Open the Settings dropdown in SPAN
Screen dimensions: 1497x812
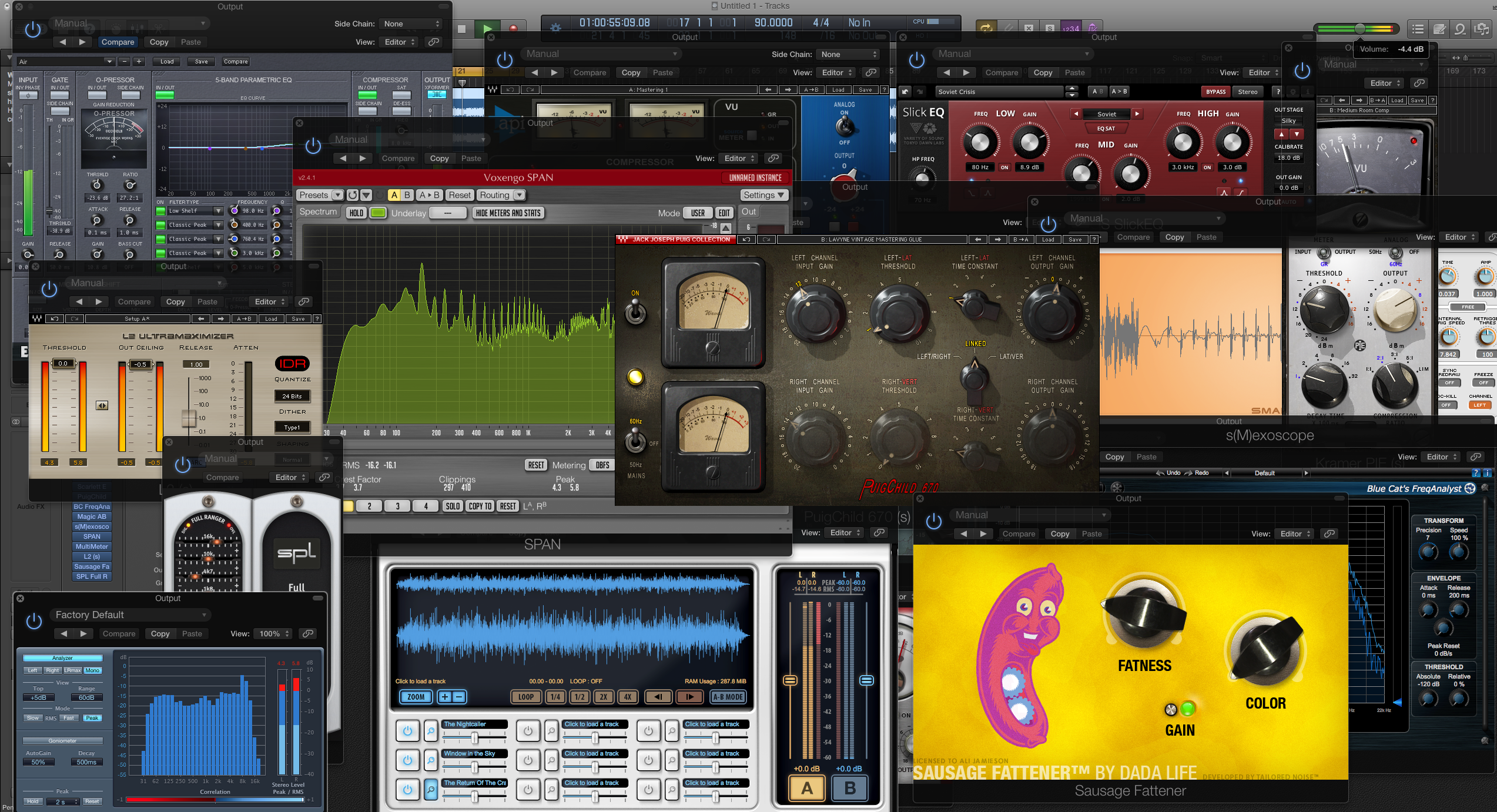pyautogui.click(x=763, y=195)
